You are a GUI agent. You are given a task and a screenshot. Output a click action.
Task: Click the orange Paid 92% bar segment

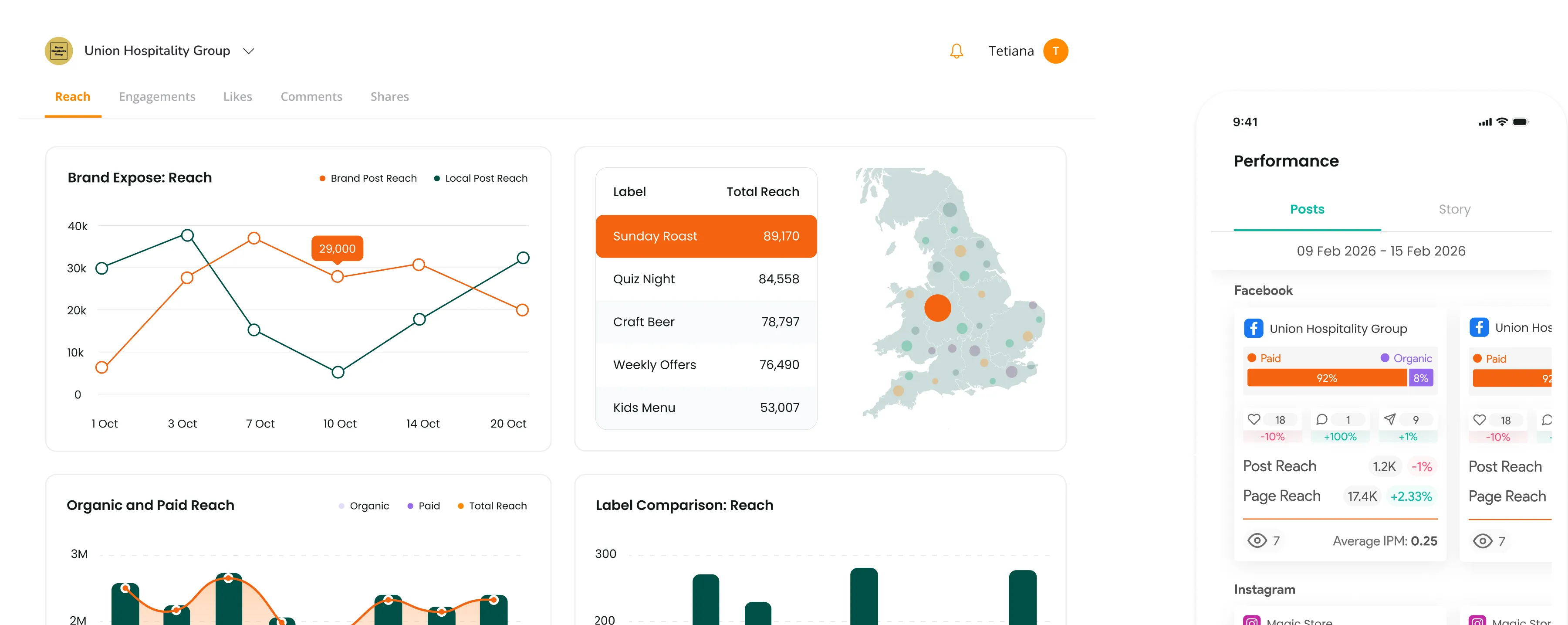tap(1326, 378)
